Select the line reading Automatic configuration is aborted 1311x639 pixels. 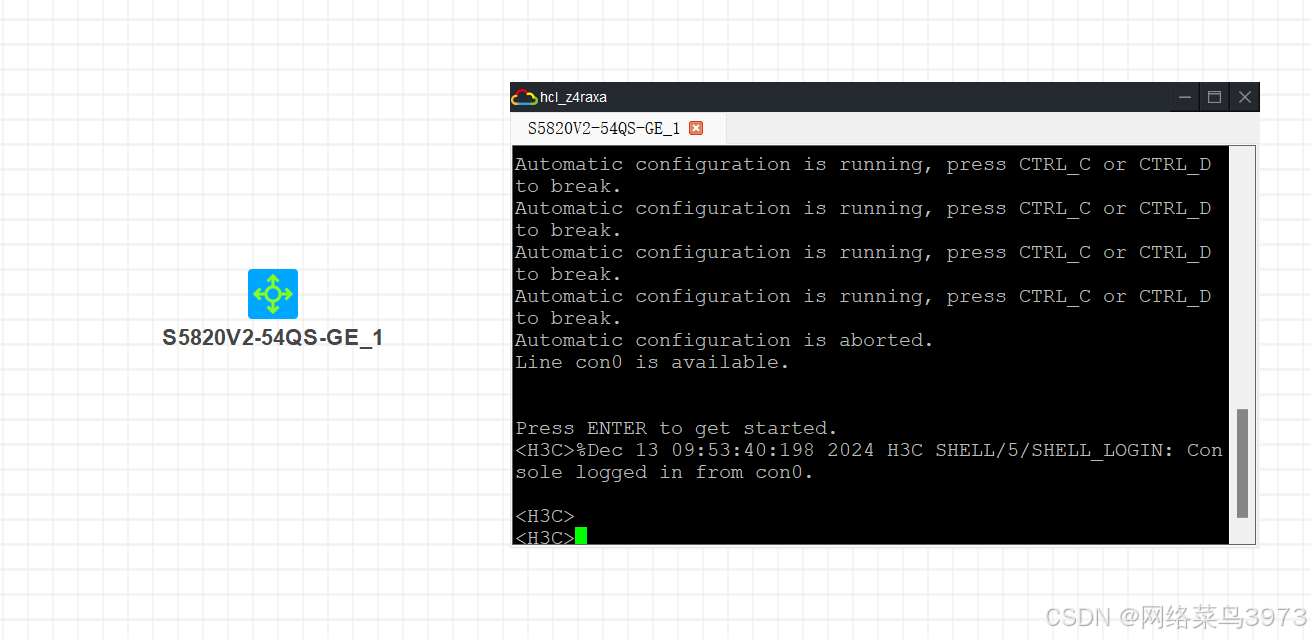pos(722,340)
